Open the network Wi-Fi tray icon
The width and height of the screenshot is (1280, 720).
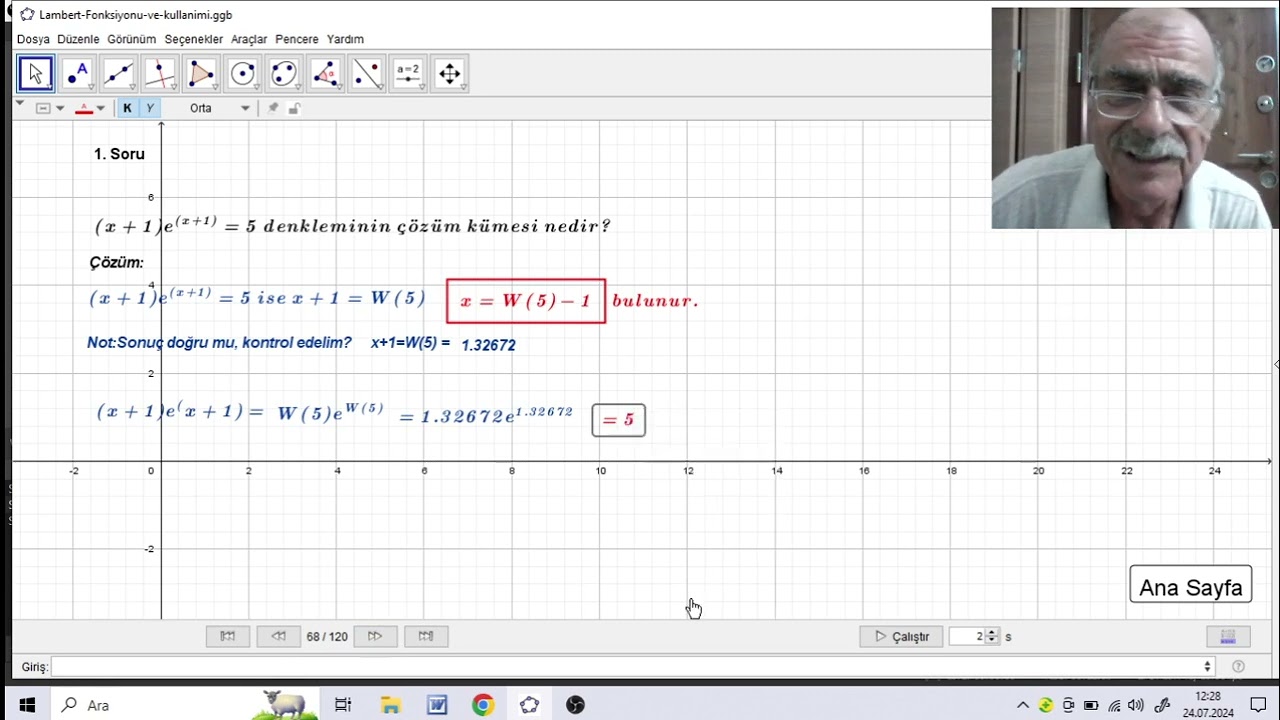click(1115, 705)
